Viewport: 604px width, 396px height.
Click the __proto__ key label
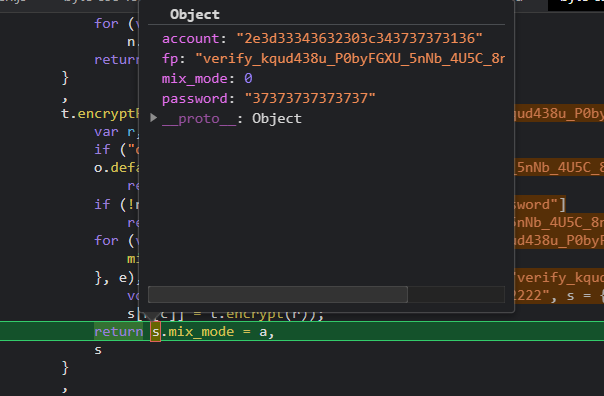tap(198, 119)
